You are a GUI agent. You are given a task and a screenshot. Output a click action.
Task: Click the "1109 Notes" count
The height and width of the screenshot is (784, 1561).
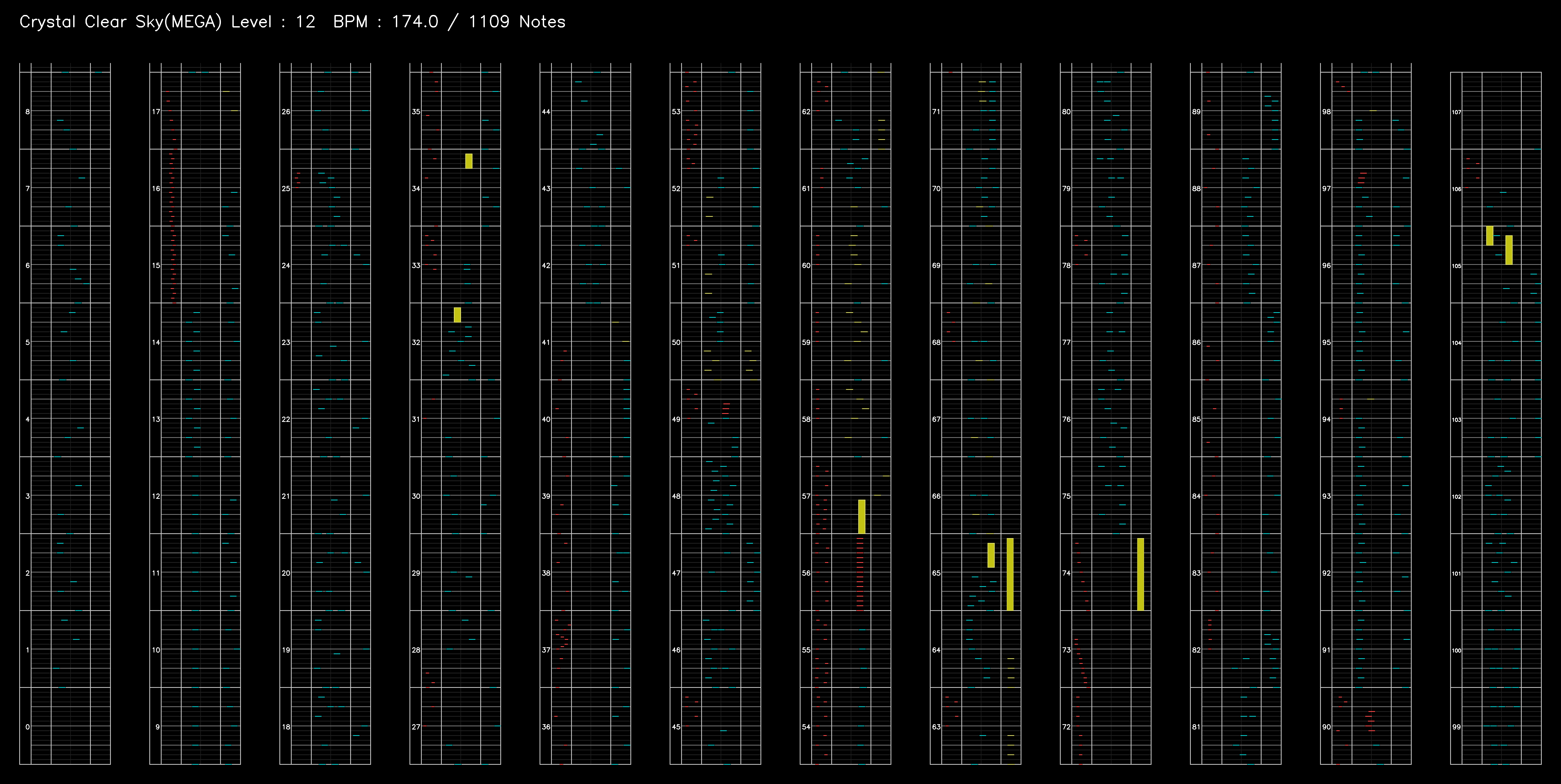tap(517, 22)
